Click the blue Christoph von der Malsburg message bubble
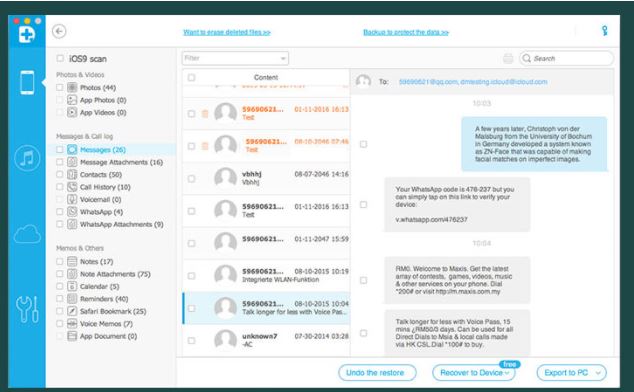 click(x=534, y=144)
